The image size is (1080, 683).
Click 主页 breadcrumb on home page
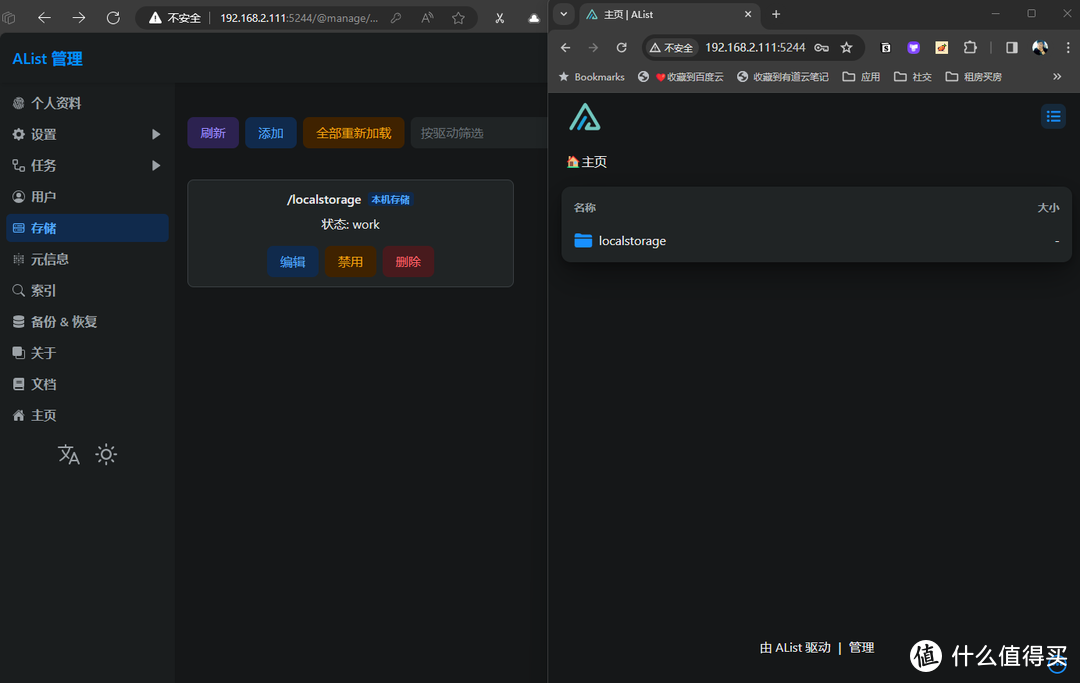click(x=587, y=162)
